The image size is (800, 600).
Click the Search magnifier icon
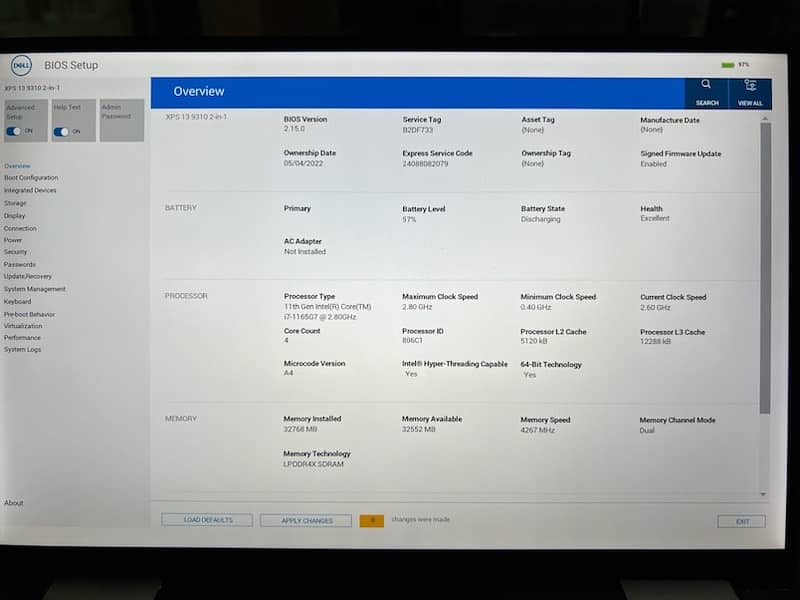click(706, 86)
